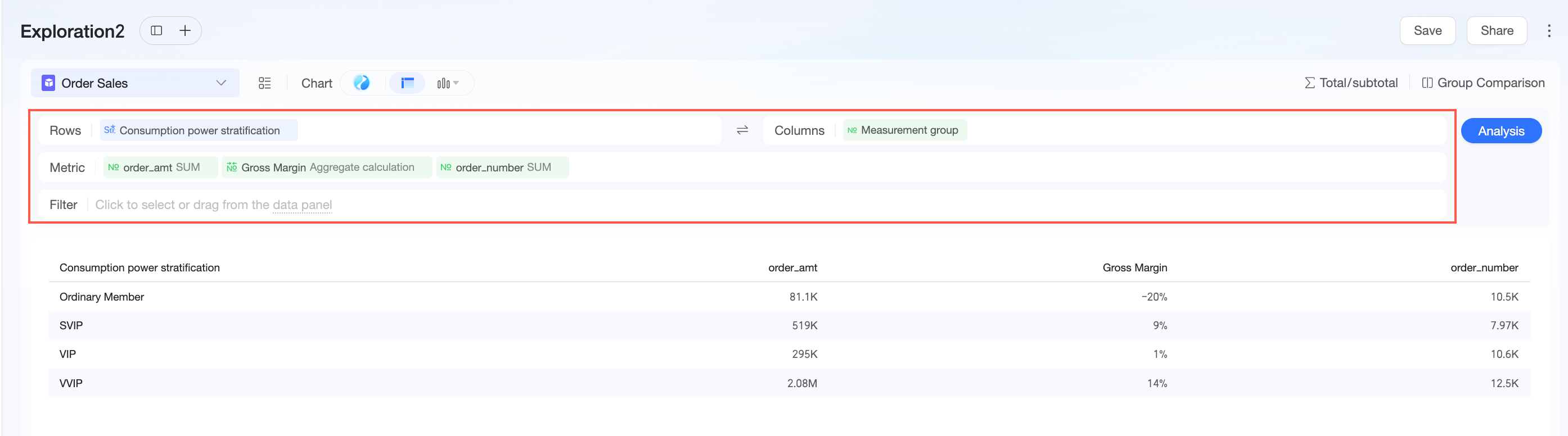Run the Analysis button
The image size is (1568, 436).
coord(1501,131)
